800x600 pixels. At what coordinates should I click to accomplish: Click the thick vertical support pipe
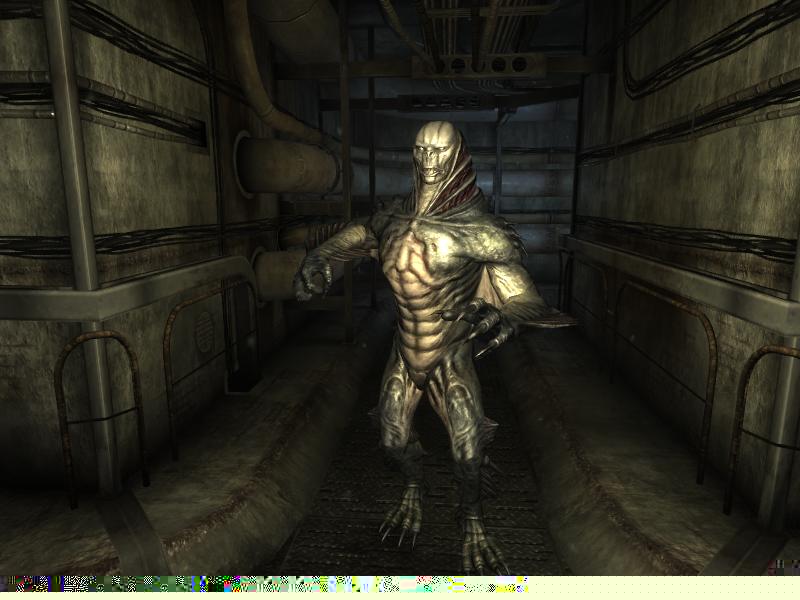[78, 200]
